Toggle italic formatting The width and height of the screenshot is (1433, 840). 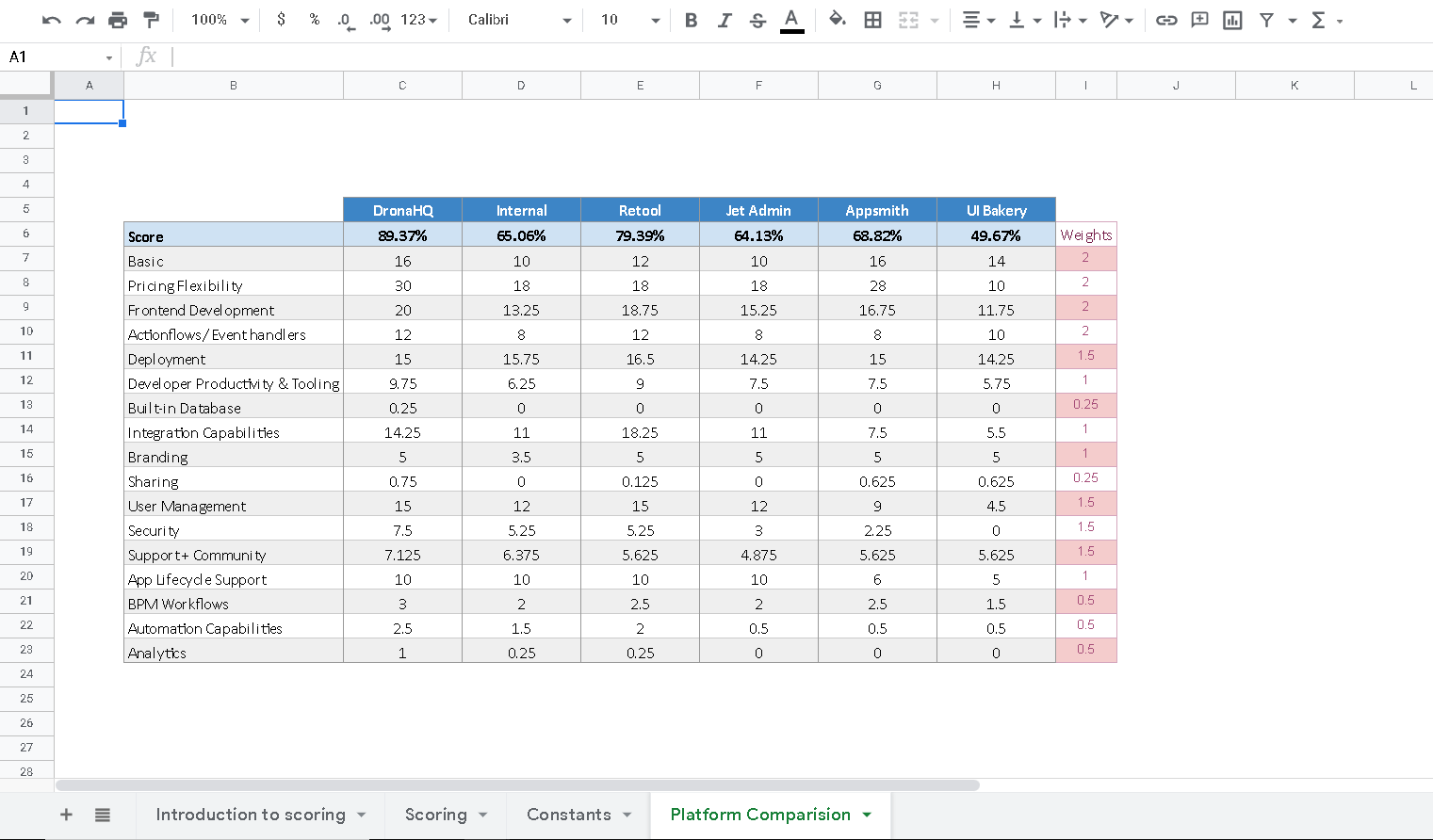(x=724, y=20)
